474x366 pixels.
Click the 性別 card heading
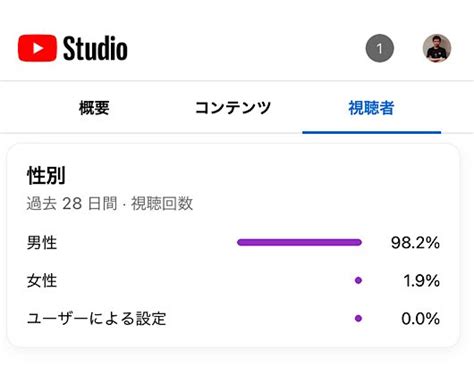click(46, 175)
